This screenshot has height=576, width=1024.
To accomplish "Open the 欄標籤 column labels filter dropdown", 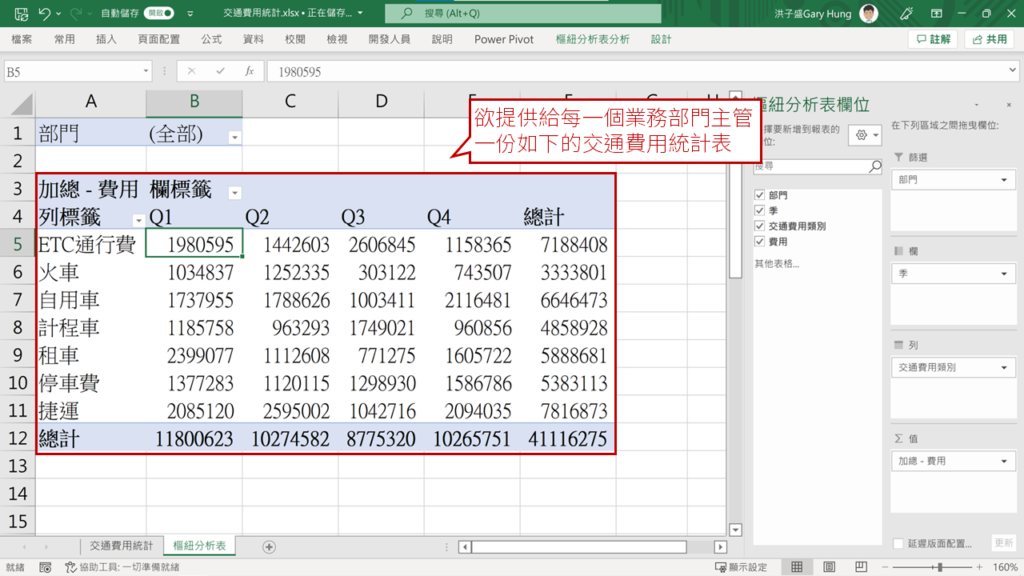I will [x=234, y=193].
